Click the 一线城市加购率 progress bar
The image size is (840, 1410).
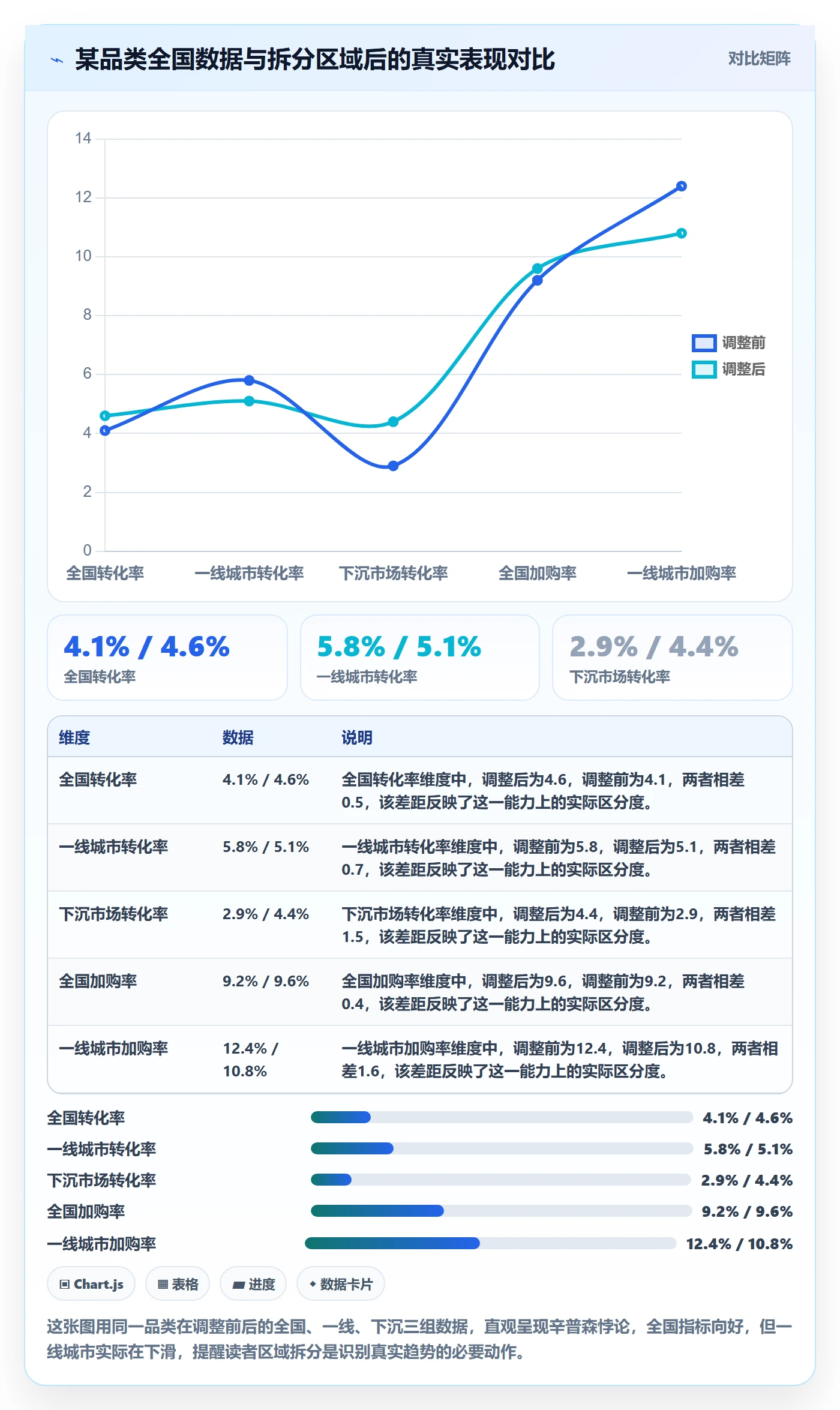coord(491,1243)
